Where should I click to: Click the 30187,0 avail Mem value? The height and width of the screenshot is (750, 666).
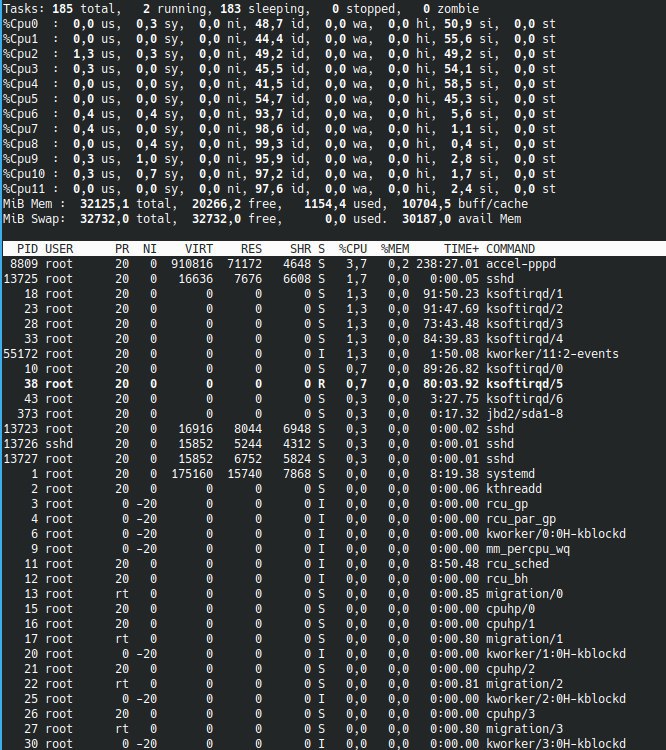(x=426, y=219)
